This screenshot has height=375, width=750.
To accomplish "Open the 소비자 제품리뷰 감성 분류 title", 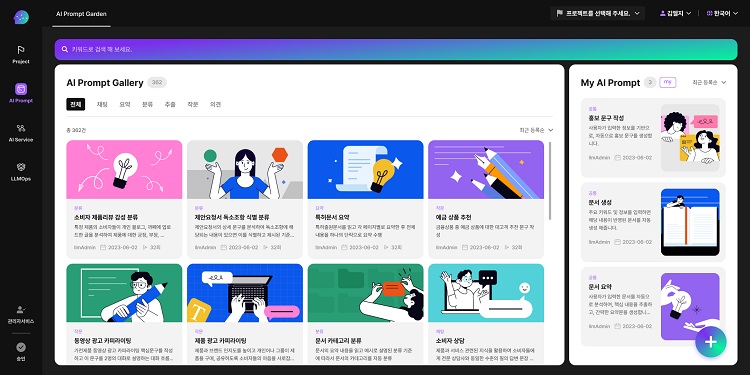I will pyautogui.click(x=106, y=217).
